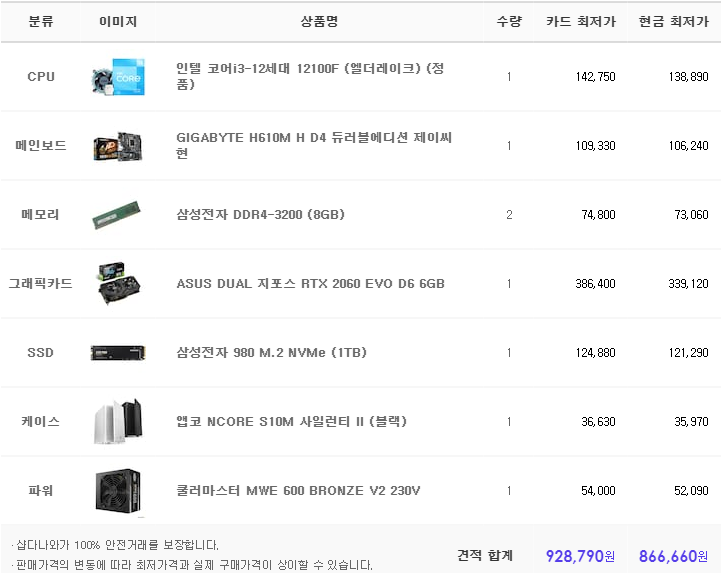Open 쿨러마스터 MWE 600 BRONZE V2 link
Image resolution: width=721 pixels, height=573 pixels.
(298, 491)
